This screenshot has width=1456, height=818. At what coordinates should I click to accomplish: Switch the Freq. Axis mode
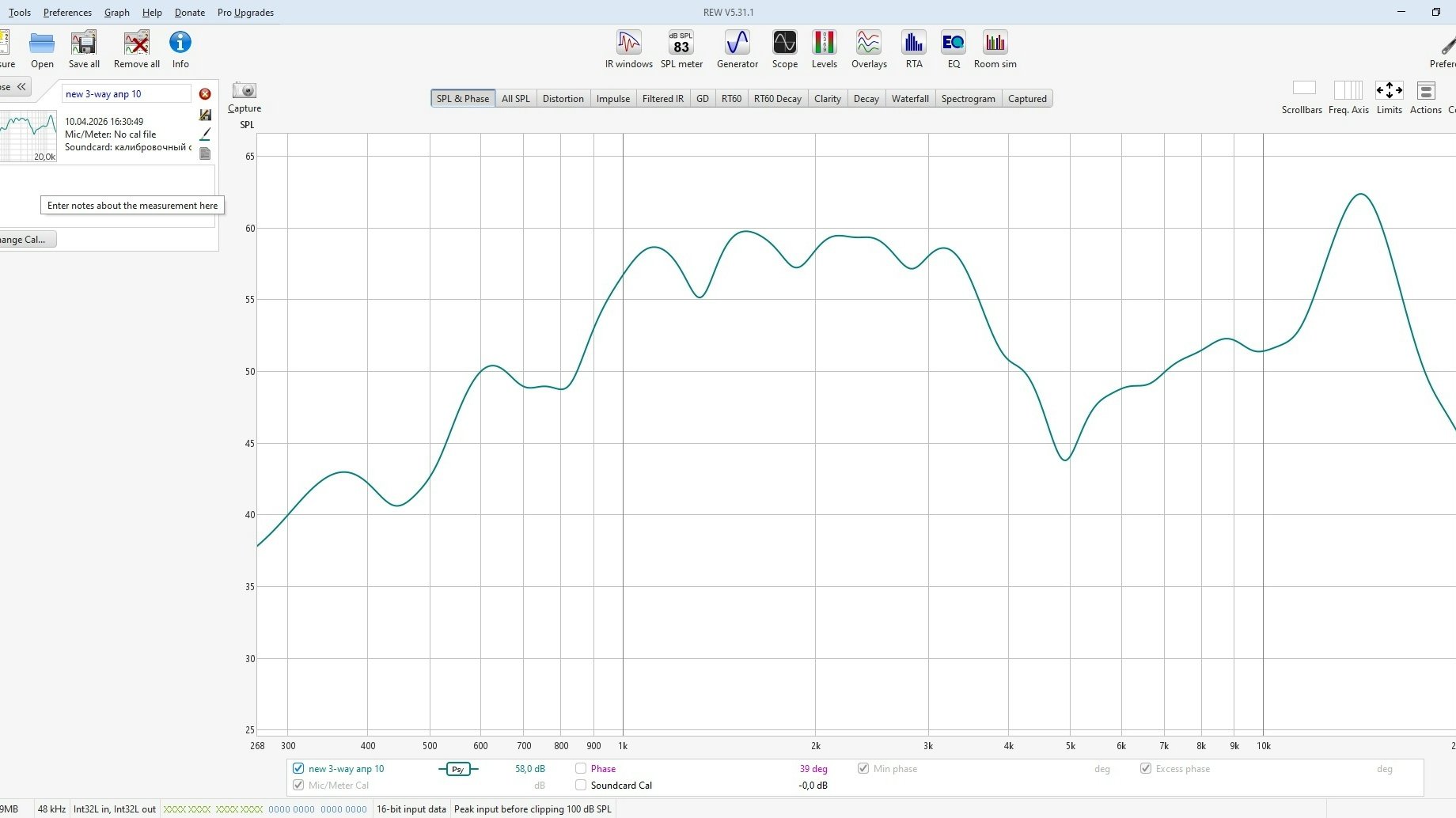pos(1348,98)
